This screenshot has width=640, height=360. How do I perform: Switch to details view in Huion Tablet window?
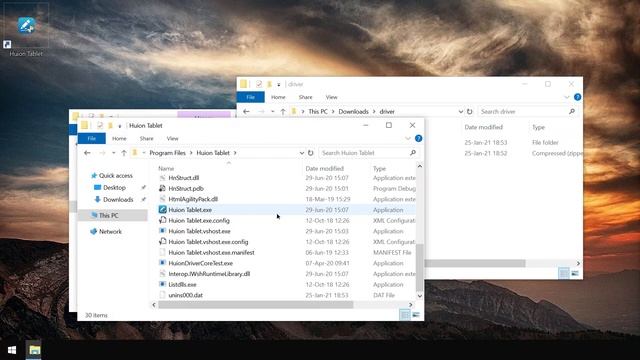[x=404, y=315]
